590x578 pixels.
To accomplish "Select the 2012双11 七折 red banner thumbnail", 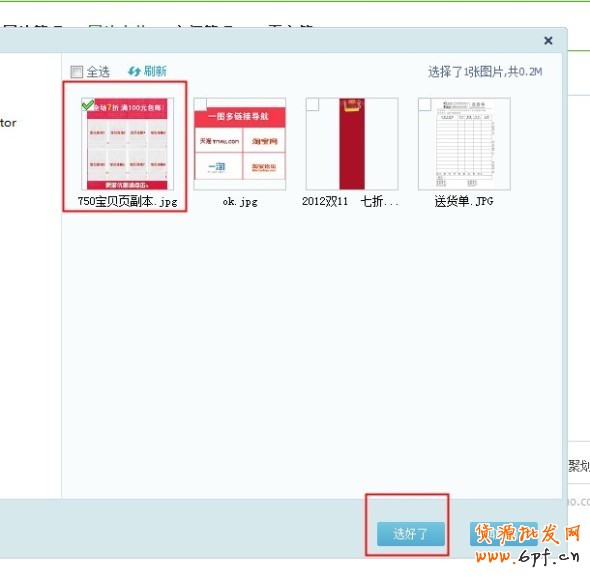I will pyautogui.click(x=351, y=144).
